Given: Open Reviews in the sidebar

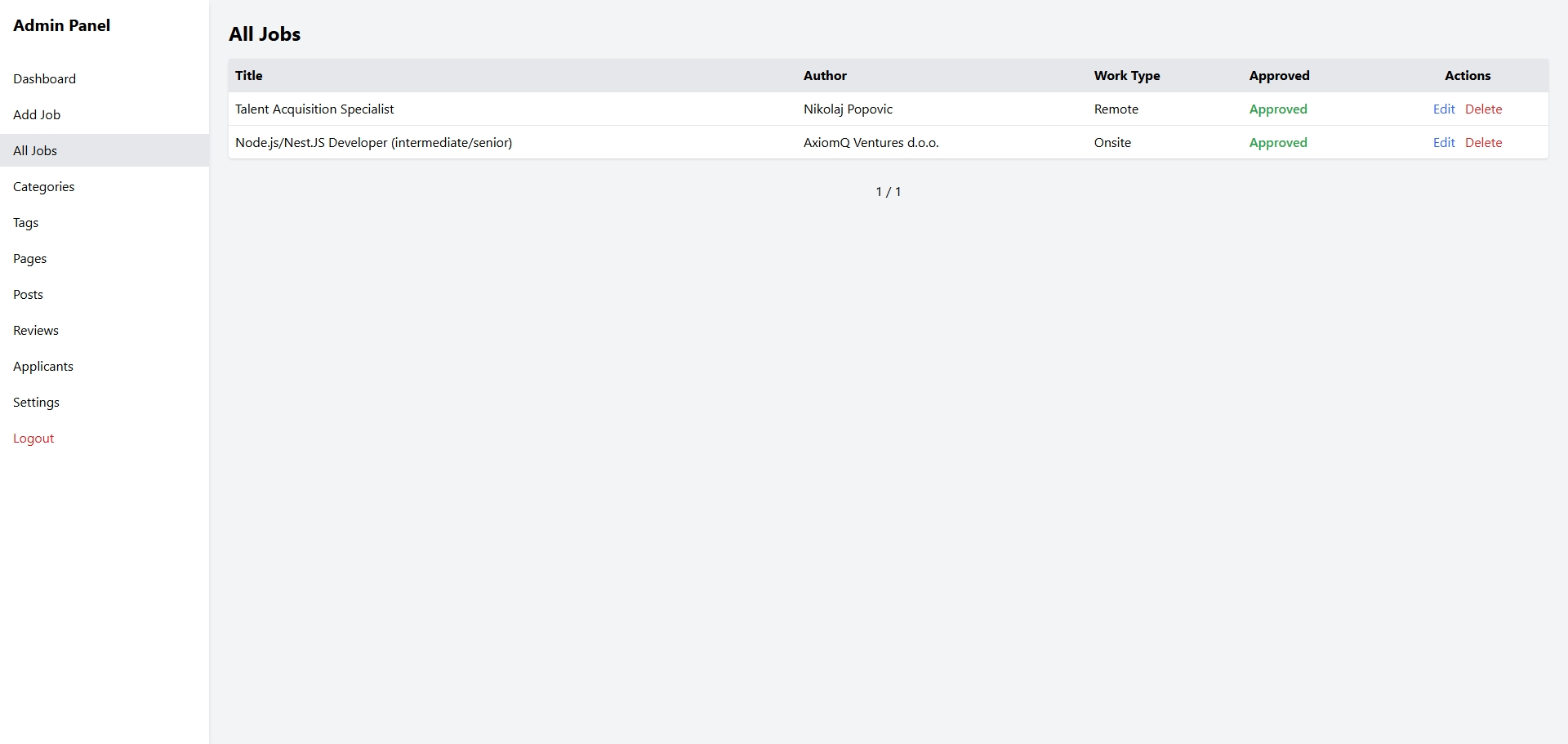Looking at the screenshot, I should (36, 330).
